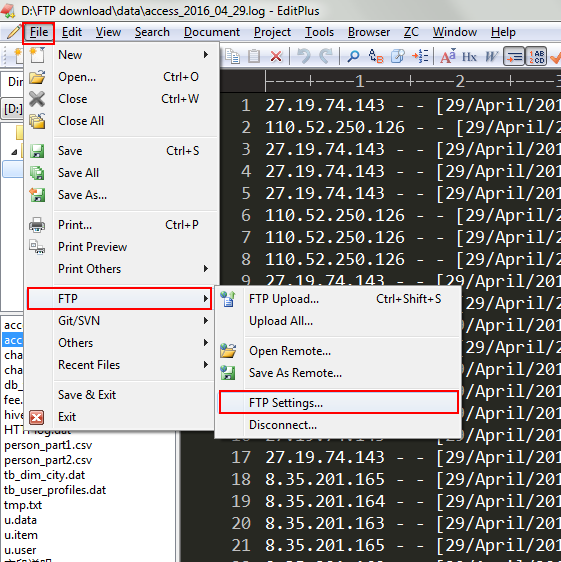Choose Open Remote... from FTP submenu
561x562 pixels.
(338, 351)
